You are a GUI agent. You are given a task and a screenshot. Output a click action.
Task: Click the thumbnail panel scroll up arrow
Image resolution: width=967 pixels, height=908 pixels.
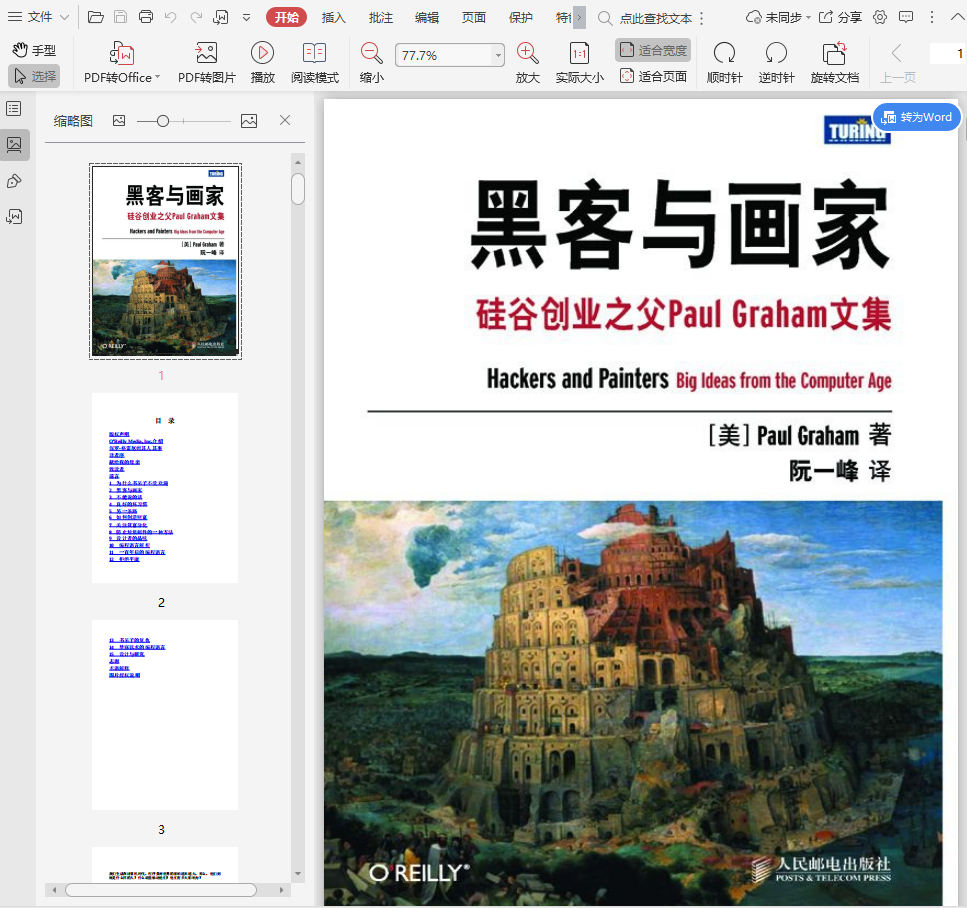(x=298, y=162)
